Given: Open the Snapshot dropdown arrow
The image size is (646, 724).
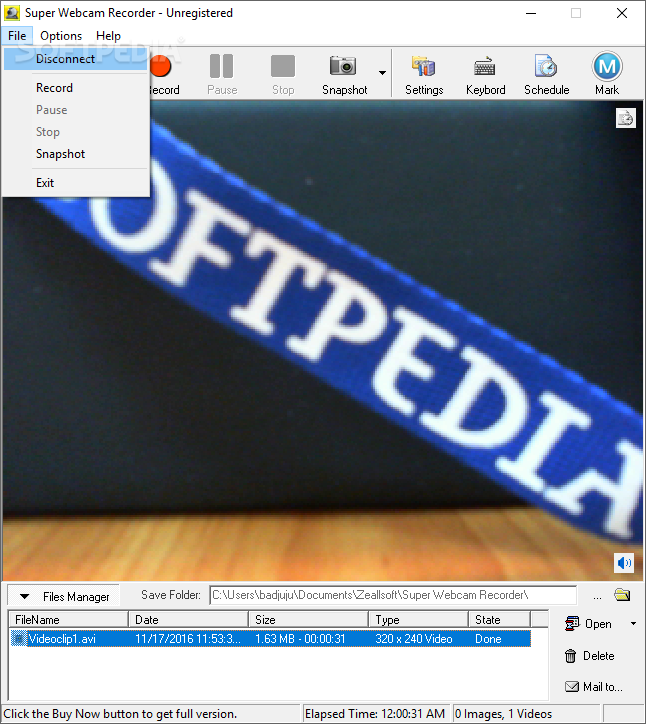Looking at the screenshot, I should coord(382,73).
